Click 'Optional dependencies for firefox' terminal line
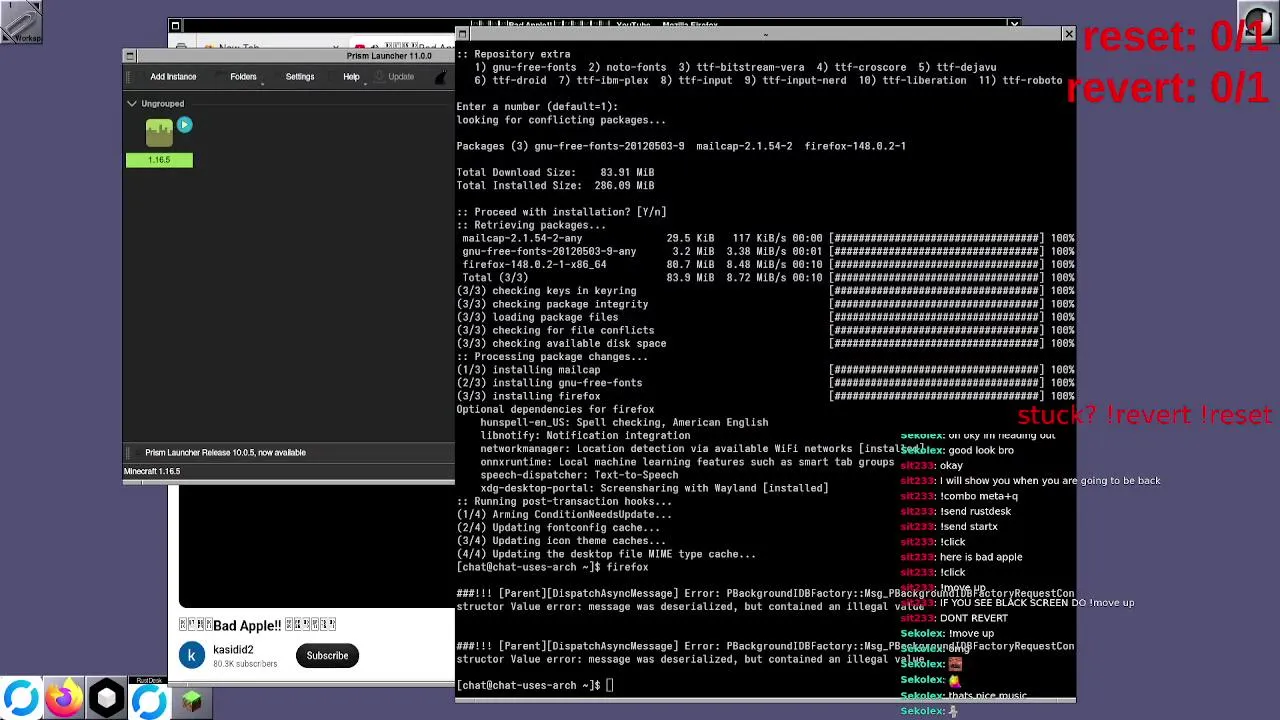This screenshot has width=1280, height=720. [555, 409]
